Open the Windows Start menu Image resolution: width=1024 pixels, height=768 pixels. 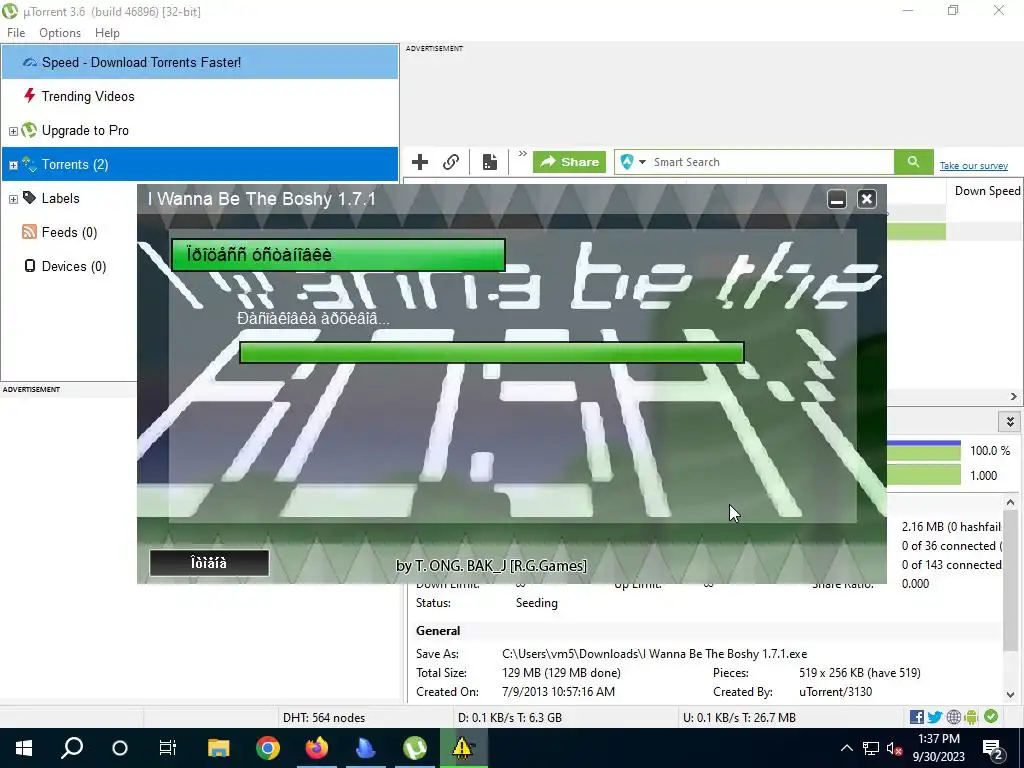point(24,748)
